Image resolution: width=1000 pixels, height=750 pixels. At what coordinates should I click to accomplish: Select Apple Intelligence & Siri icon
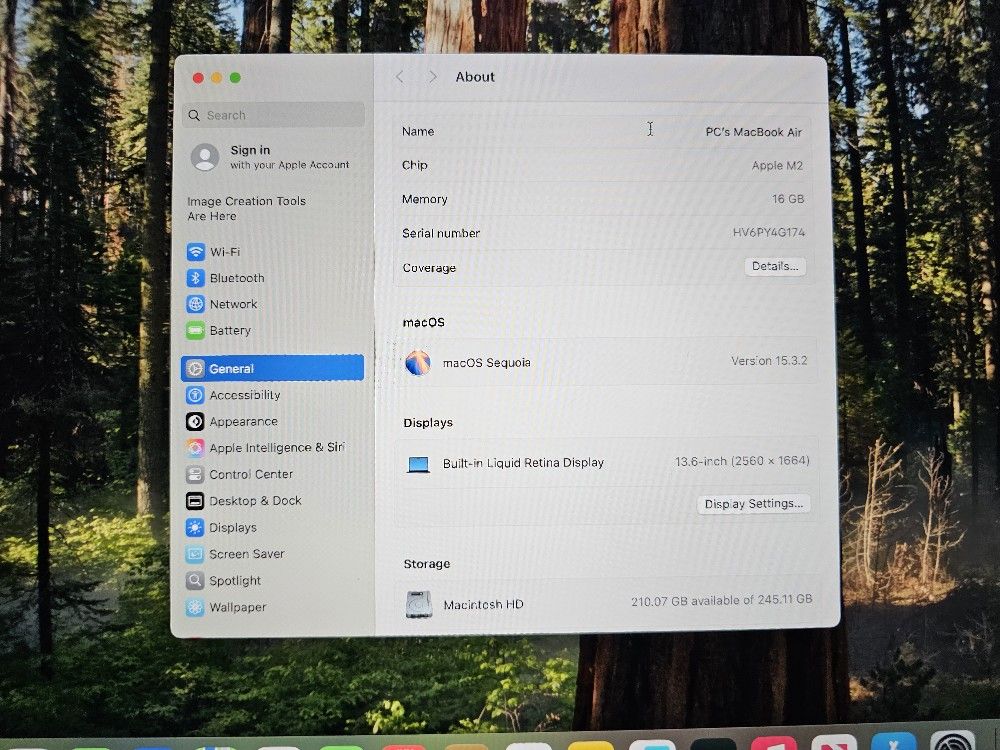pyautogui.click(x=195, y=448)
